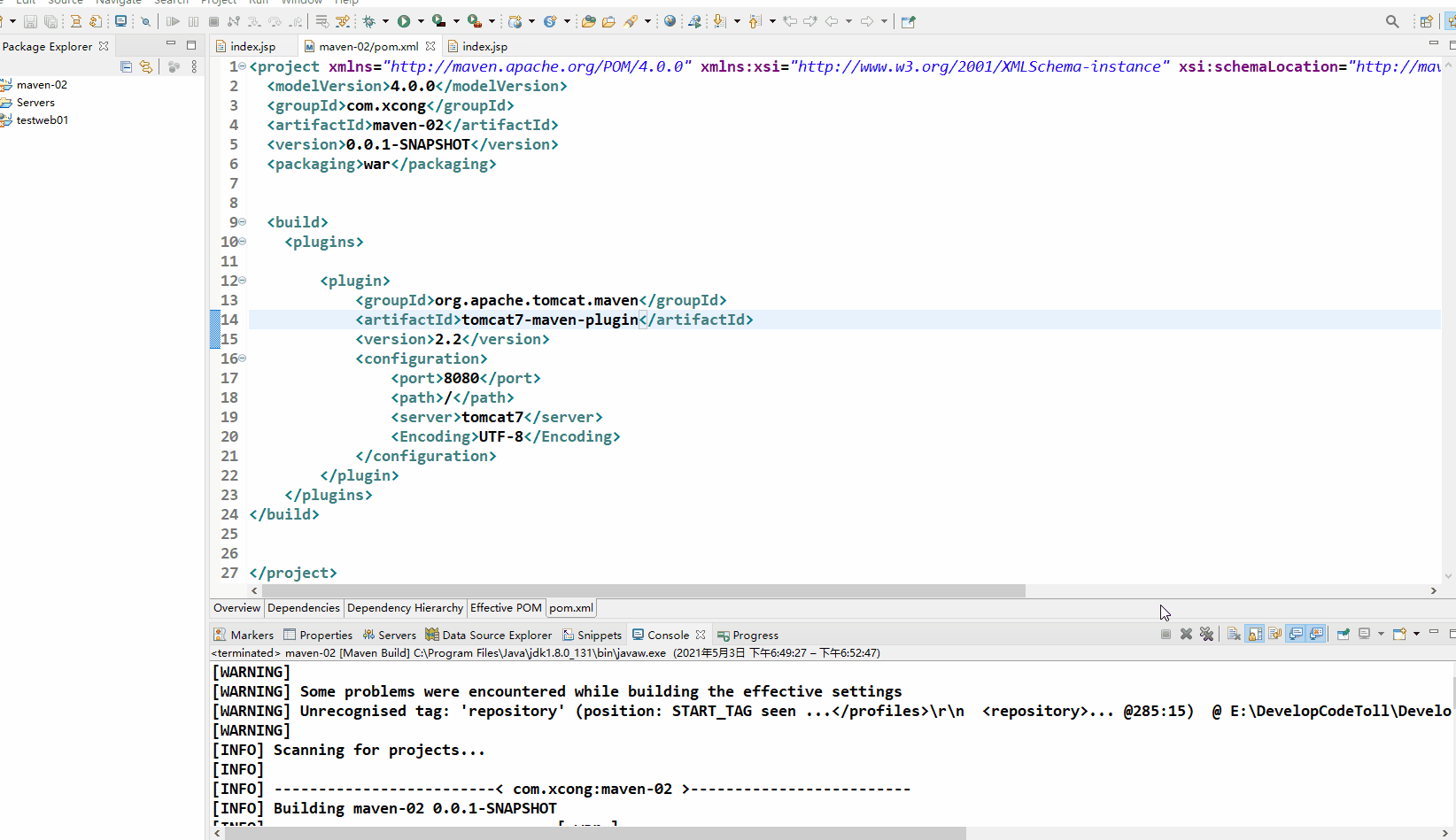Open the Debug dropdown arrow
The image size is (1456, 840).
(x=385, y=21)
